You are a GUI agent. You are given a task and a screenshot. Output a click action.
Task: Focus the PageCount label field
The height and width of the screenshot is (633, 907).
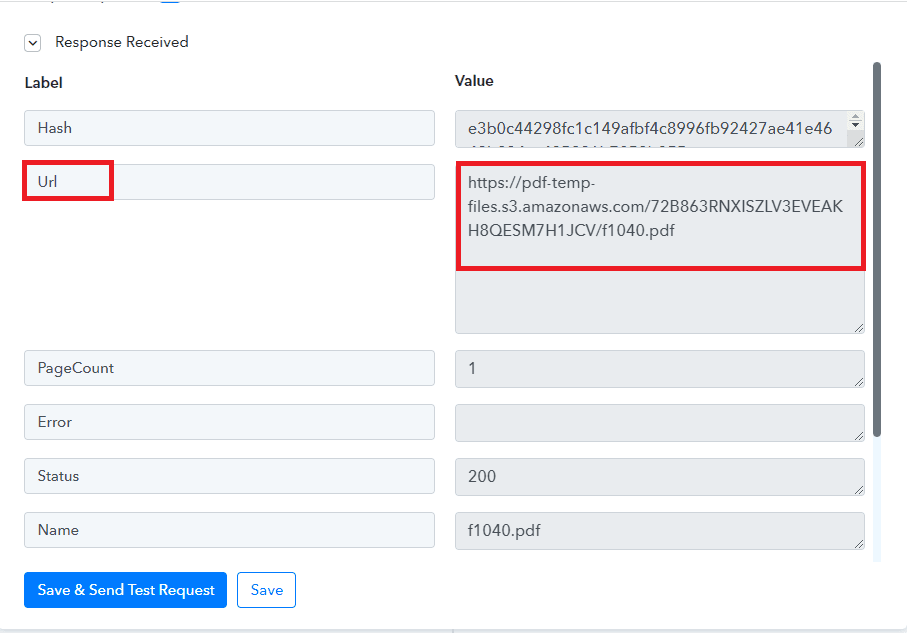point(229,368)
